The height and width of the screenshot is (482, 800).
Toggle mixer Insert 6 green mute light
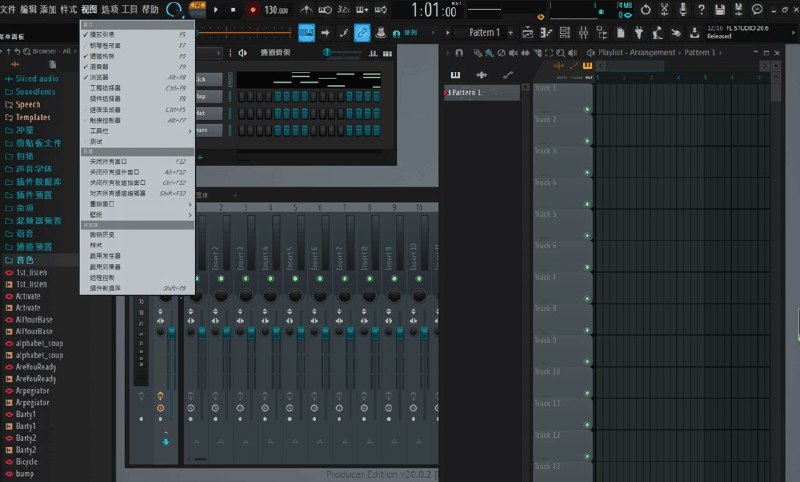coord(320,278)
